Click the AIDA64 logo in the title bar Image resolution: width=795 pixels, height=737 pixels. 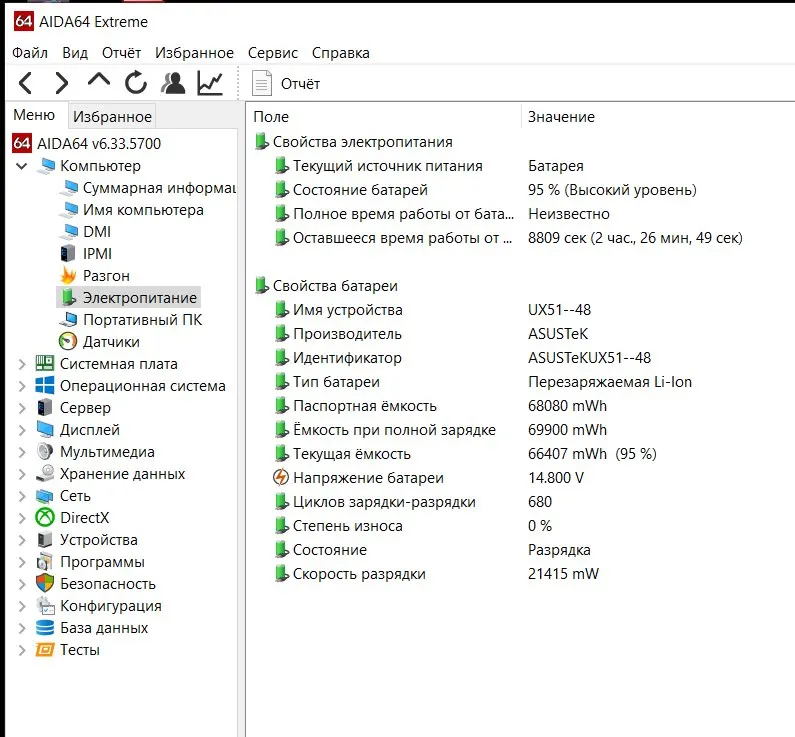click(x=23, y=21)
